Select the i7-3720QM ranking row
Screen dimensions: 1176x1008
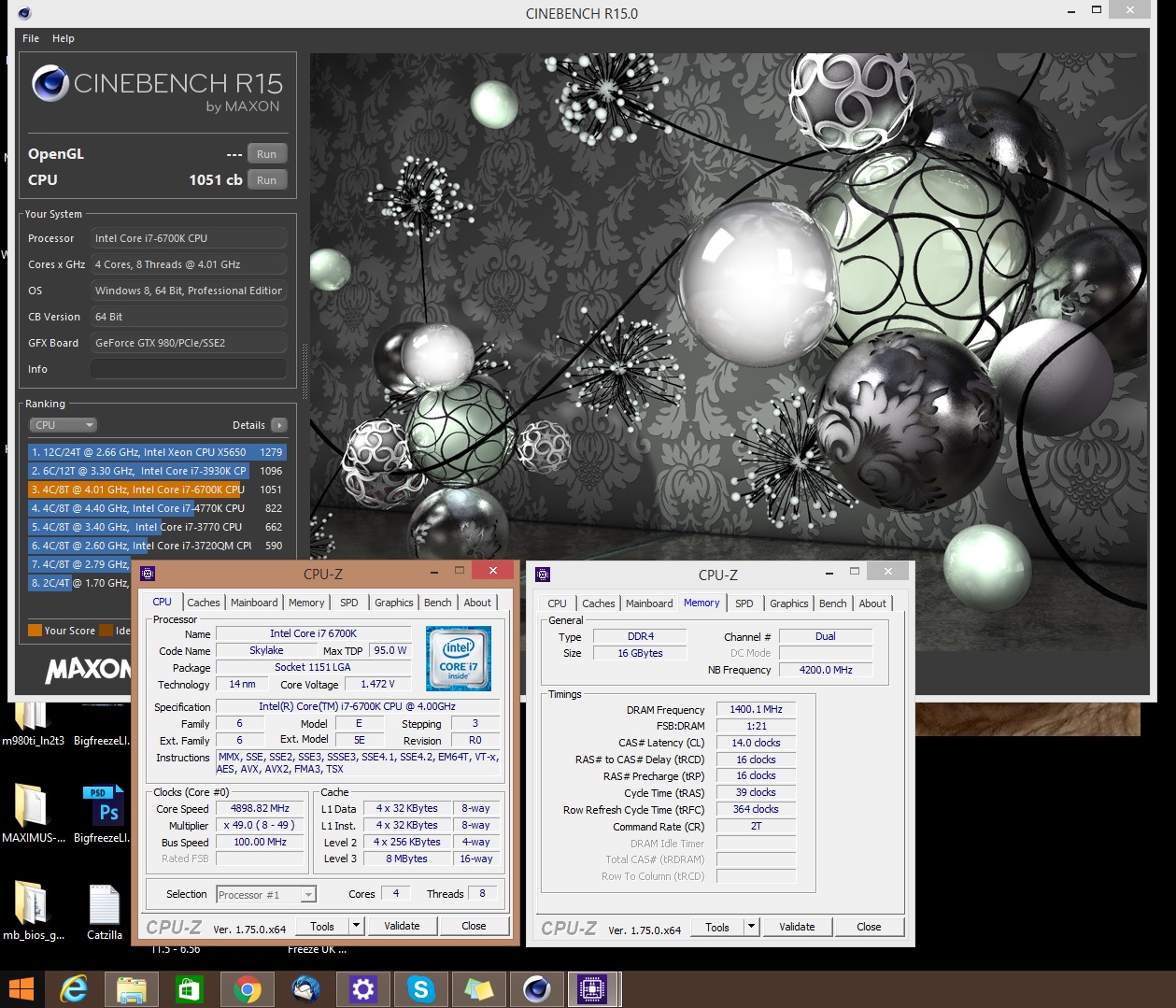[157, 546]
